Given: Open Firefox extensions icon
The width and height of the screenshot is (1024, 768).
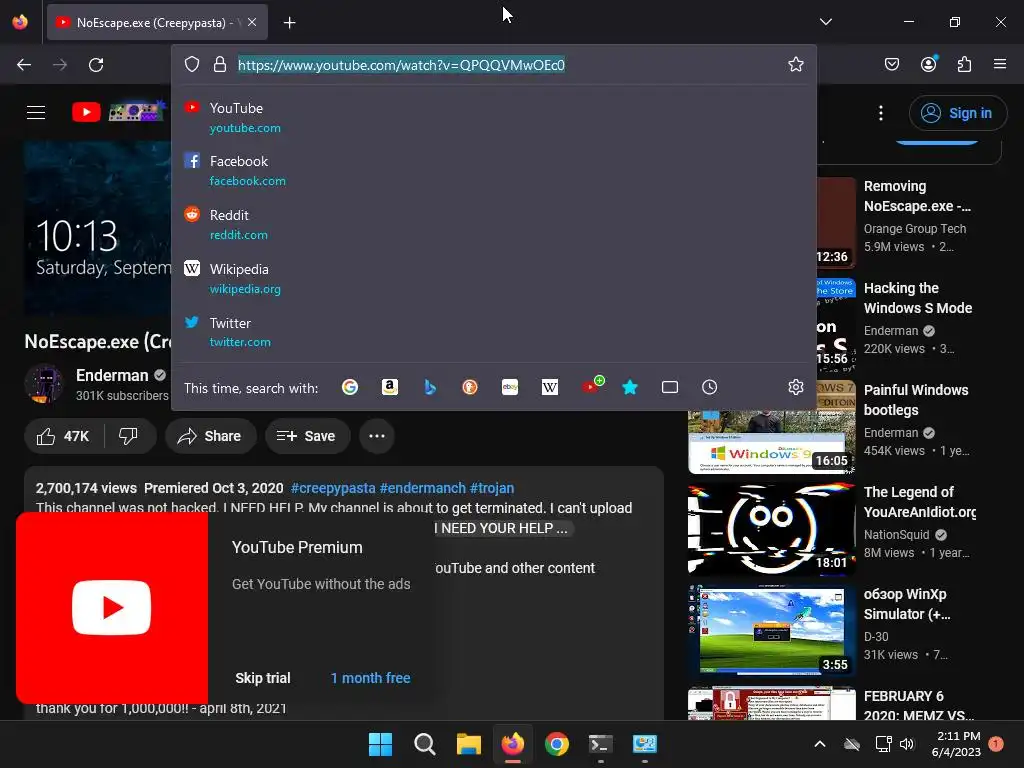Looking at the screenshot, I should [x=964, y=64].
